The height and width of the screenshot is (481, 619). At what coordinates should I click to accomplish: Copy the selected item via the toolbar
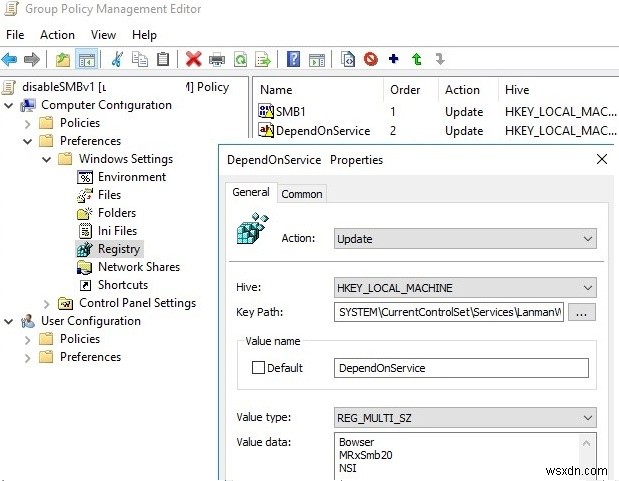[x=140, y=59]
